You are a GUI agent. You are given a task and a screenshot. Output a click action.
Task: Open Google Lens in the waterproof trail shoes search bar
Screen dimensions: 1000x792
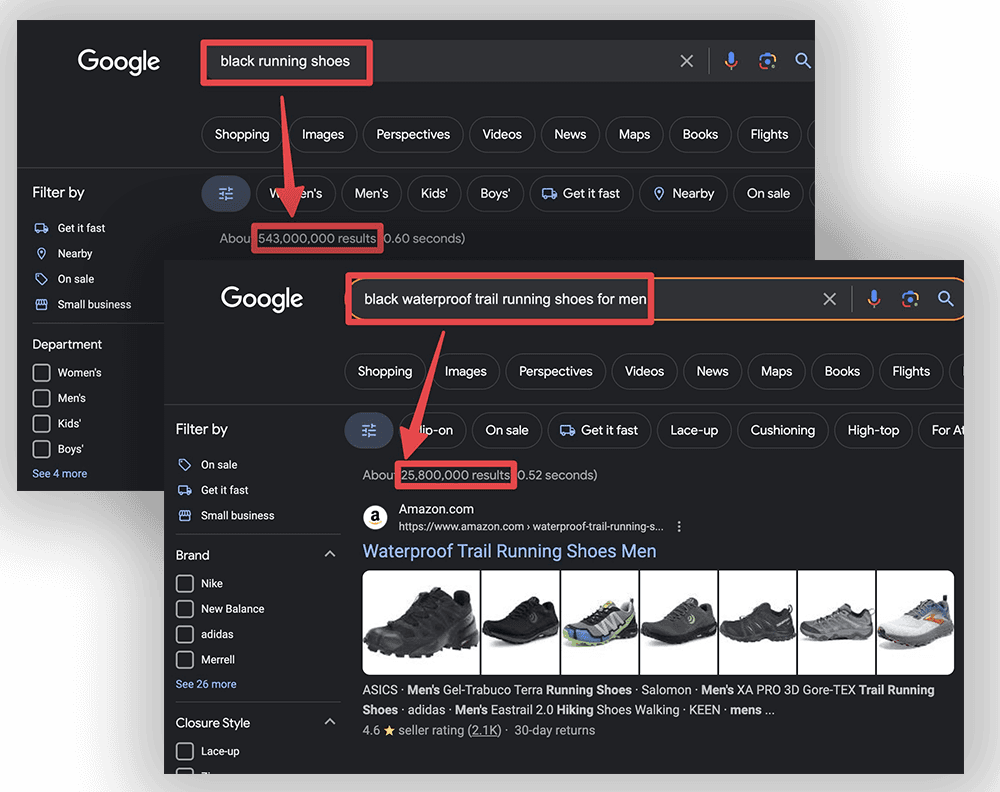(x=909, y=299)
